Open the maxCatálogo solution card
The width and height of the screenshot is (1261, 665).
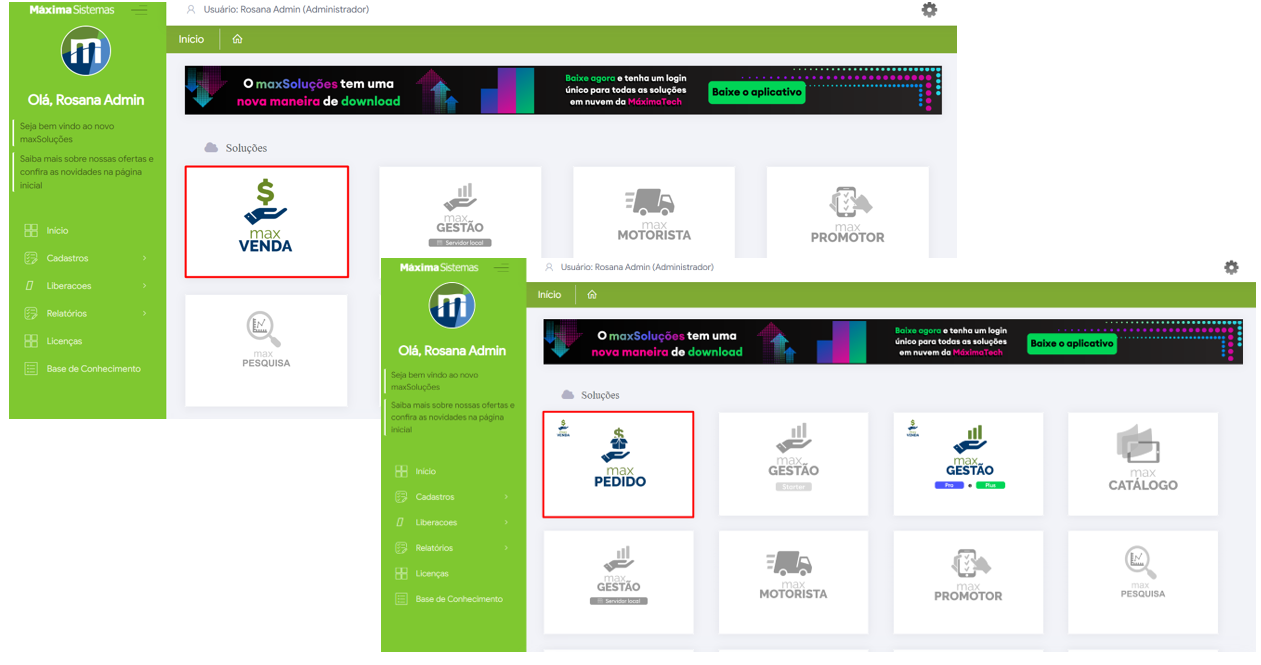click(1143, 464)
